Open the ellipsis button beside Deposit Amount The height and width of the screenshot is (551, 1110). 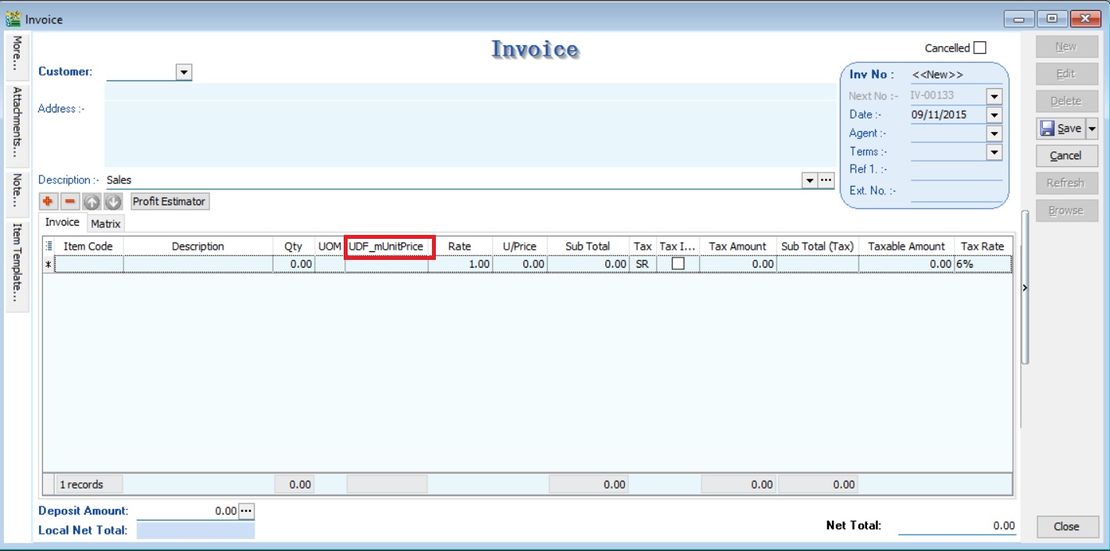pyautogui.click(x=246, y=511)
